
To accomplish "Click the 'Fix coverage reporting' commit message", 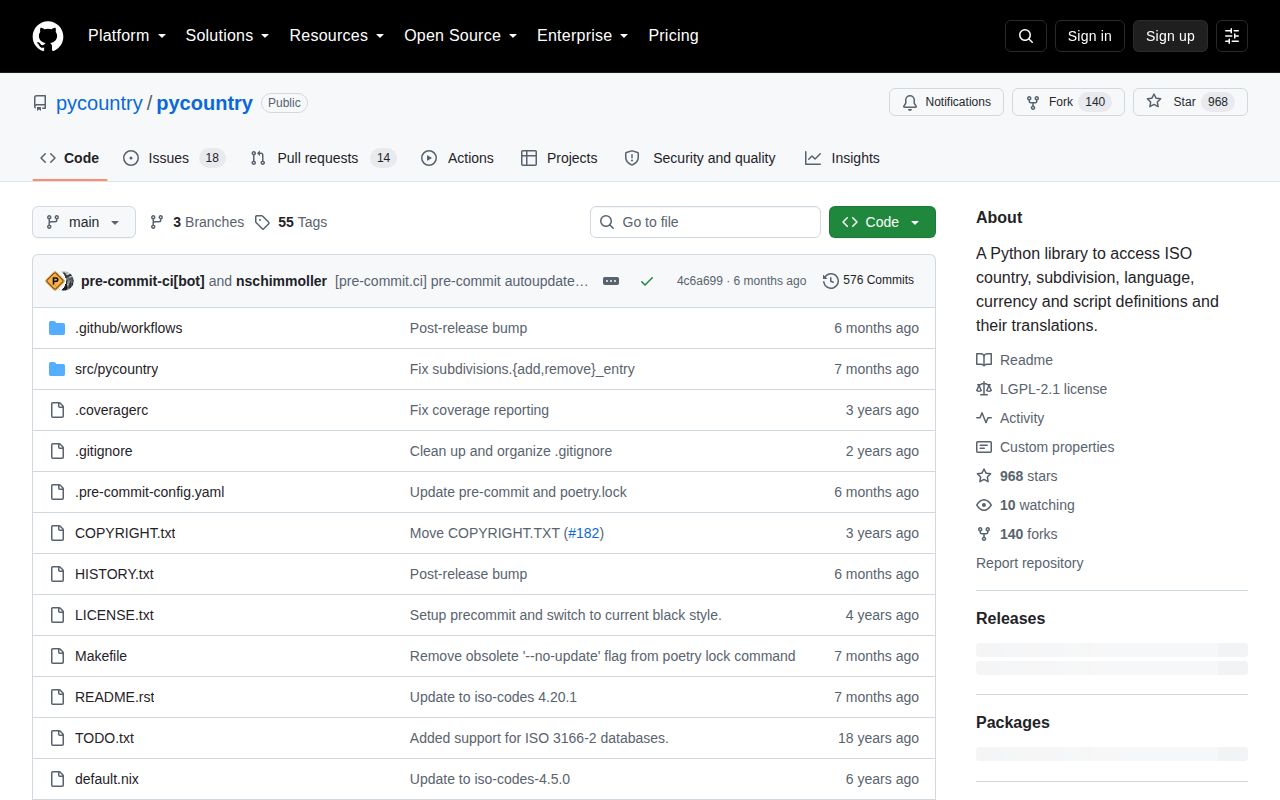I will pos(479,410).
